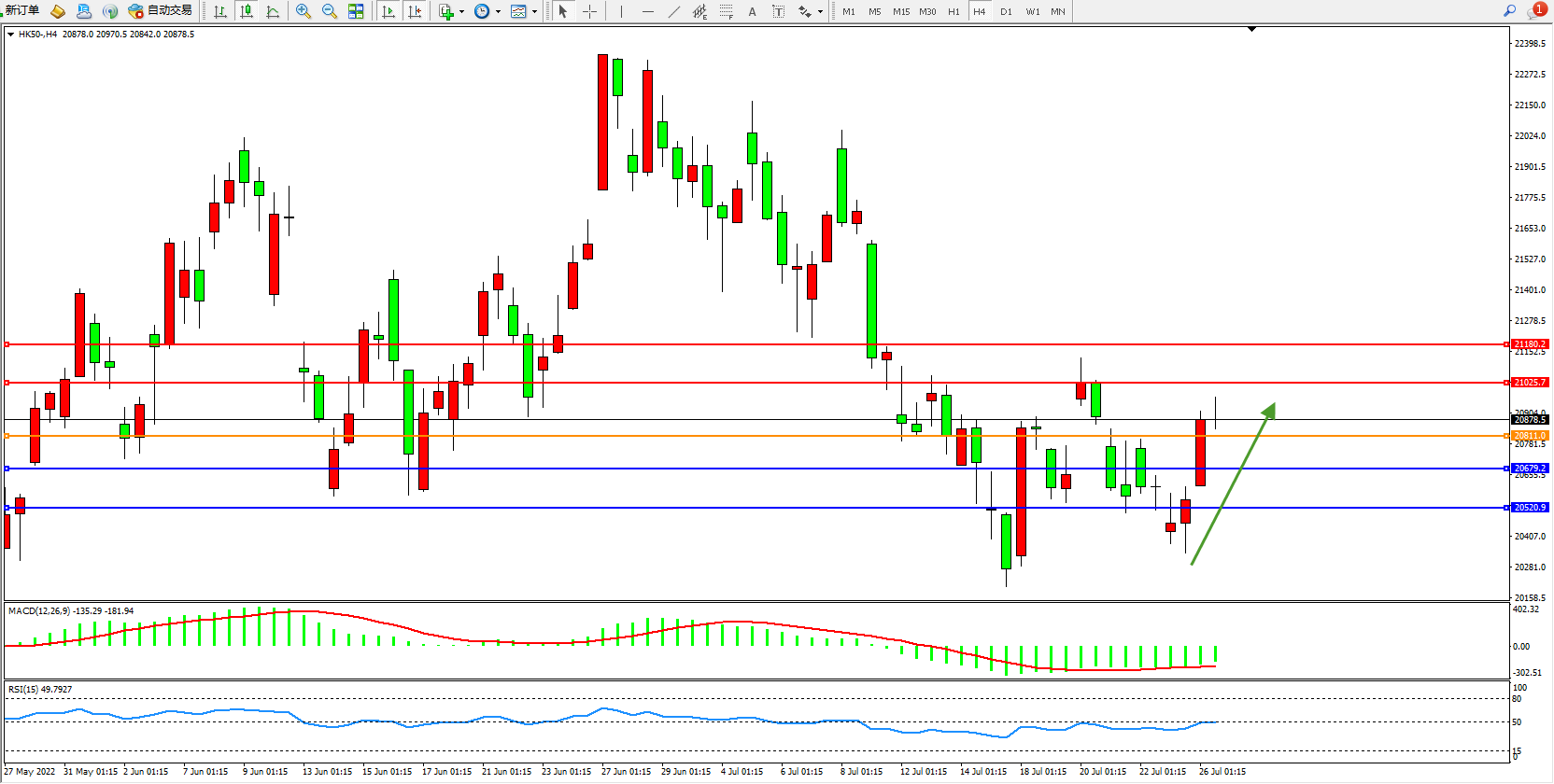Select the Crosshair cursor tool
Image resolution: width=1554 pixels, height=784 pixels.
click(590, 11)
